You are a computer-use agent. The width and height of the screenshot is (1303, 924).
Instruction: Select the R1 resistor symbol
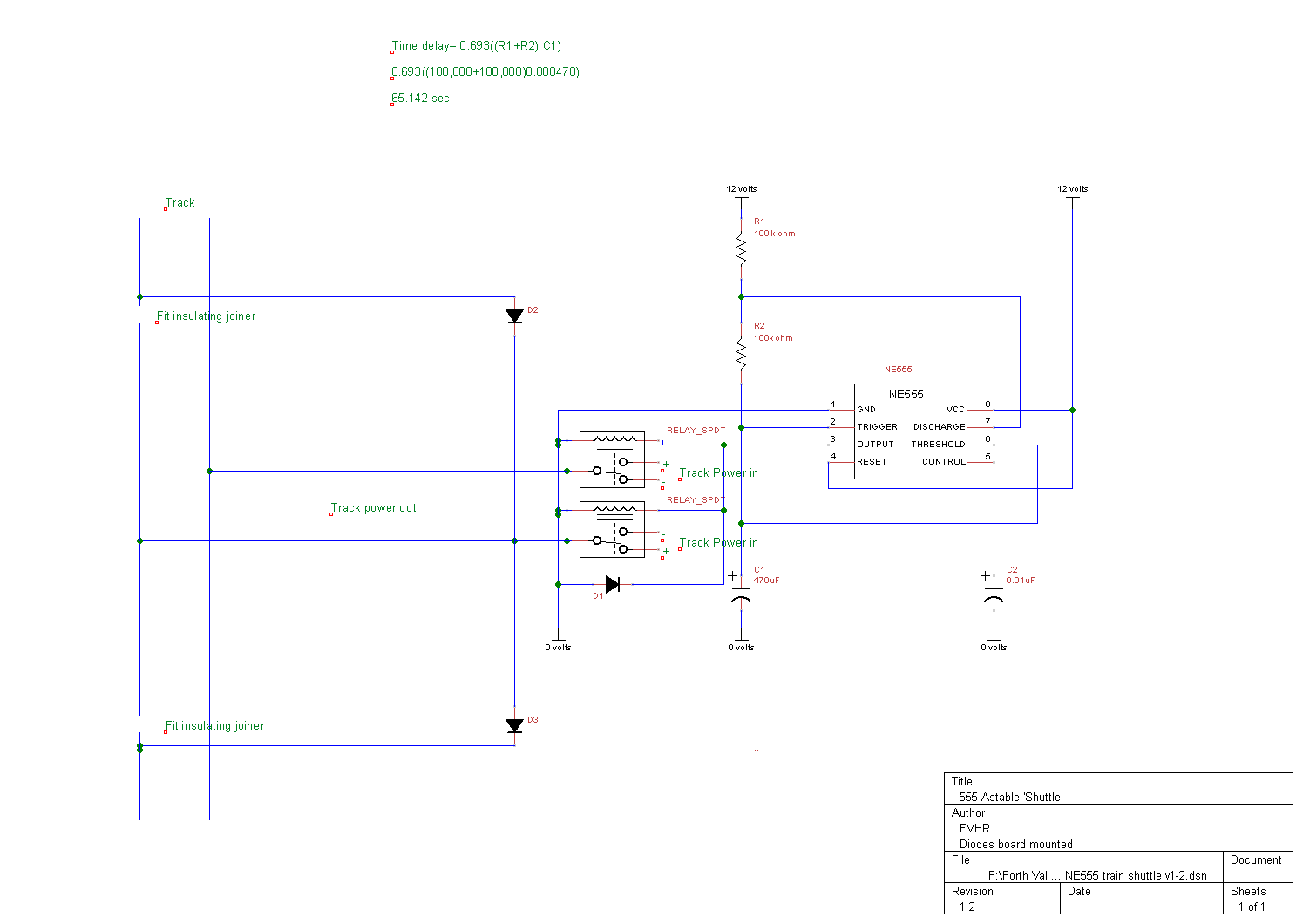741,248
